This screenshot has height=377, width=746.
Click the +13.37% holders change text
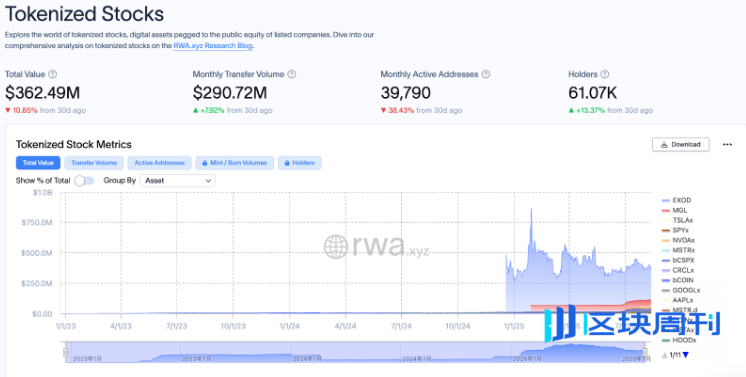tap(590, 110)
